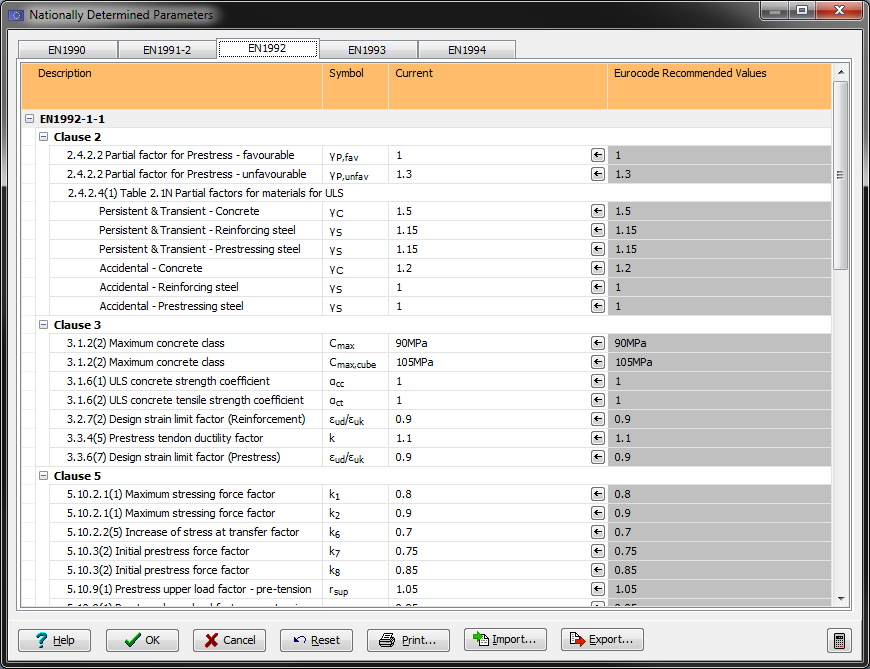
Task: Click the Eurocode Recommended Values header
Action: (x=720, y=86)
